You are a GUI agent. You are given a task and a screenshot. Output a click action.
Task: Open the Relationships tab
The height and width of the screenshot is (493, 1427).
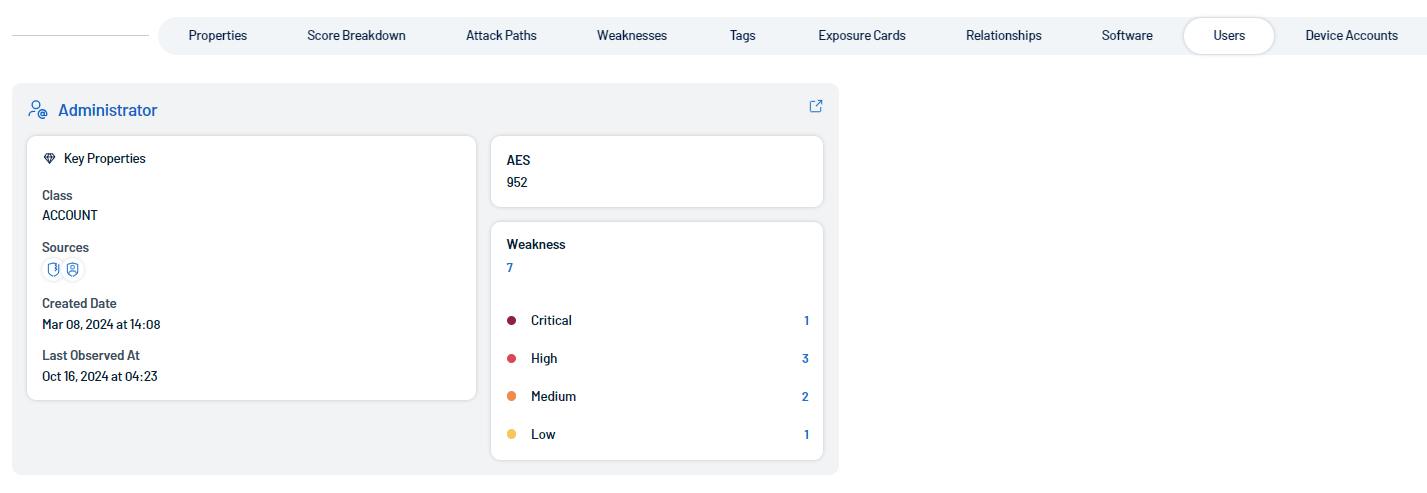tap(1004, 35)
